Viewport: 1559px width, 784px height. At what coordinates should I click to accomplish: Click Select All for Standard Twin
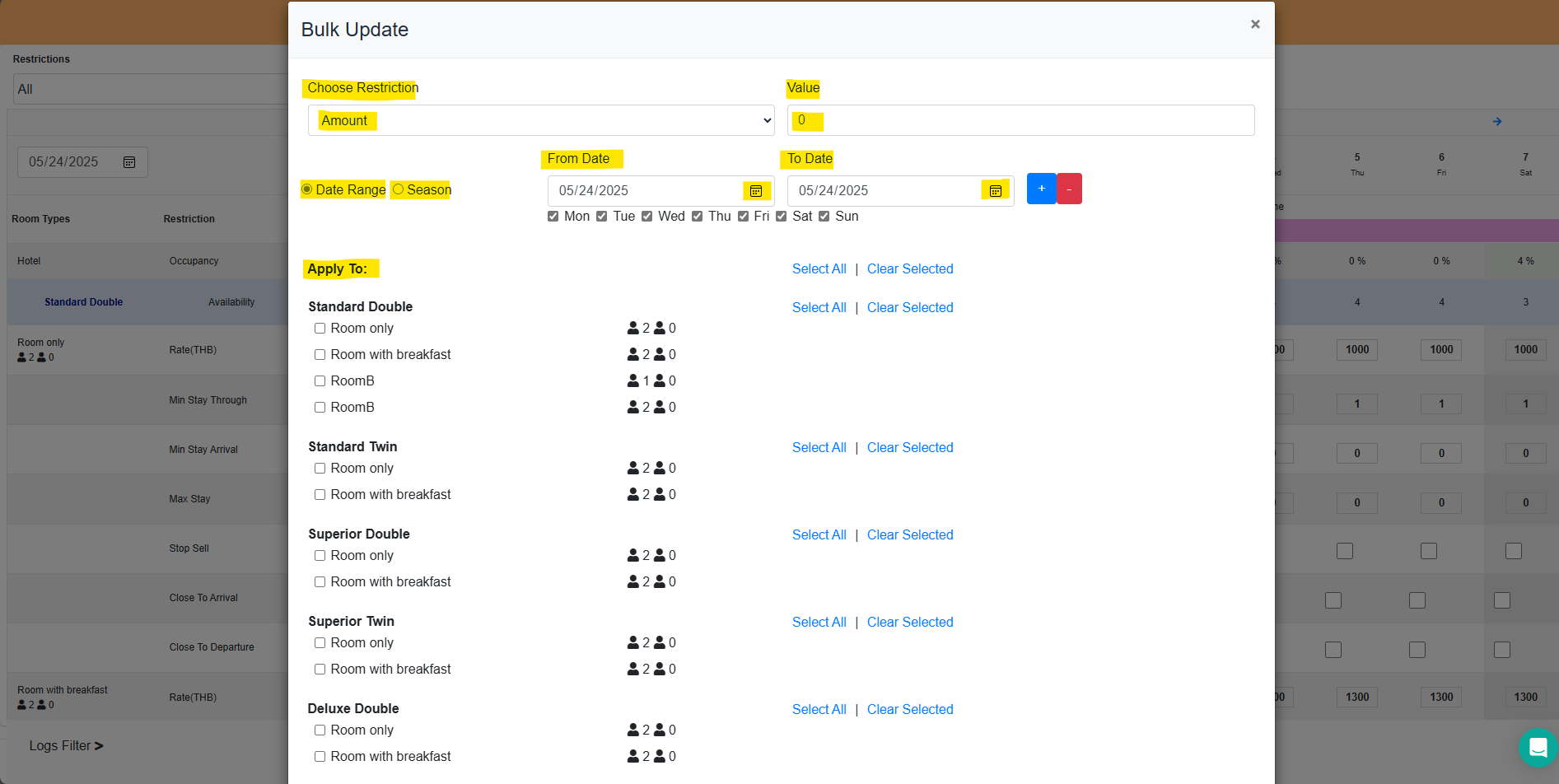pos(819,447)
